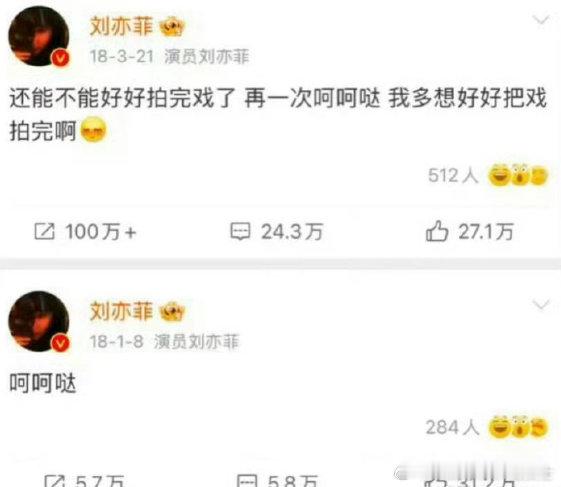Open comments showing 24.3万
The height and width of the screenshot is (487, 561).
277,232
